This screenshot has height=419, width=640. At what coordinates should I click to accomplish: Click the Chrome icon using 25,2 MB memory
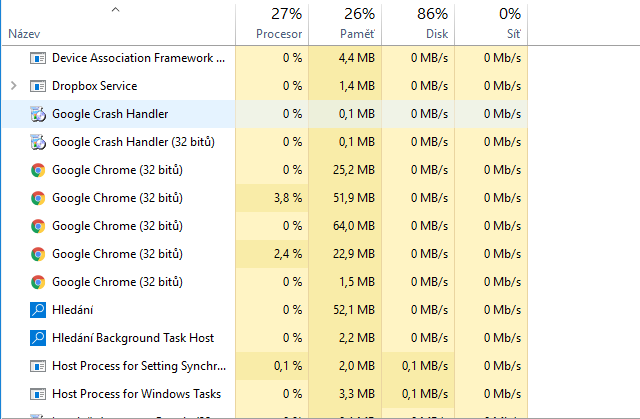[x=38, y=170]
